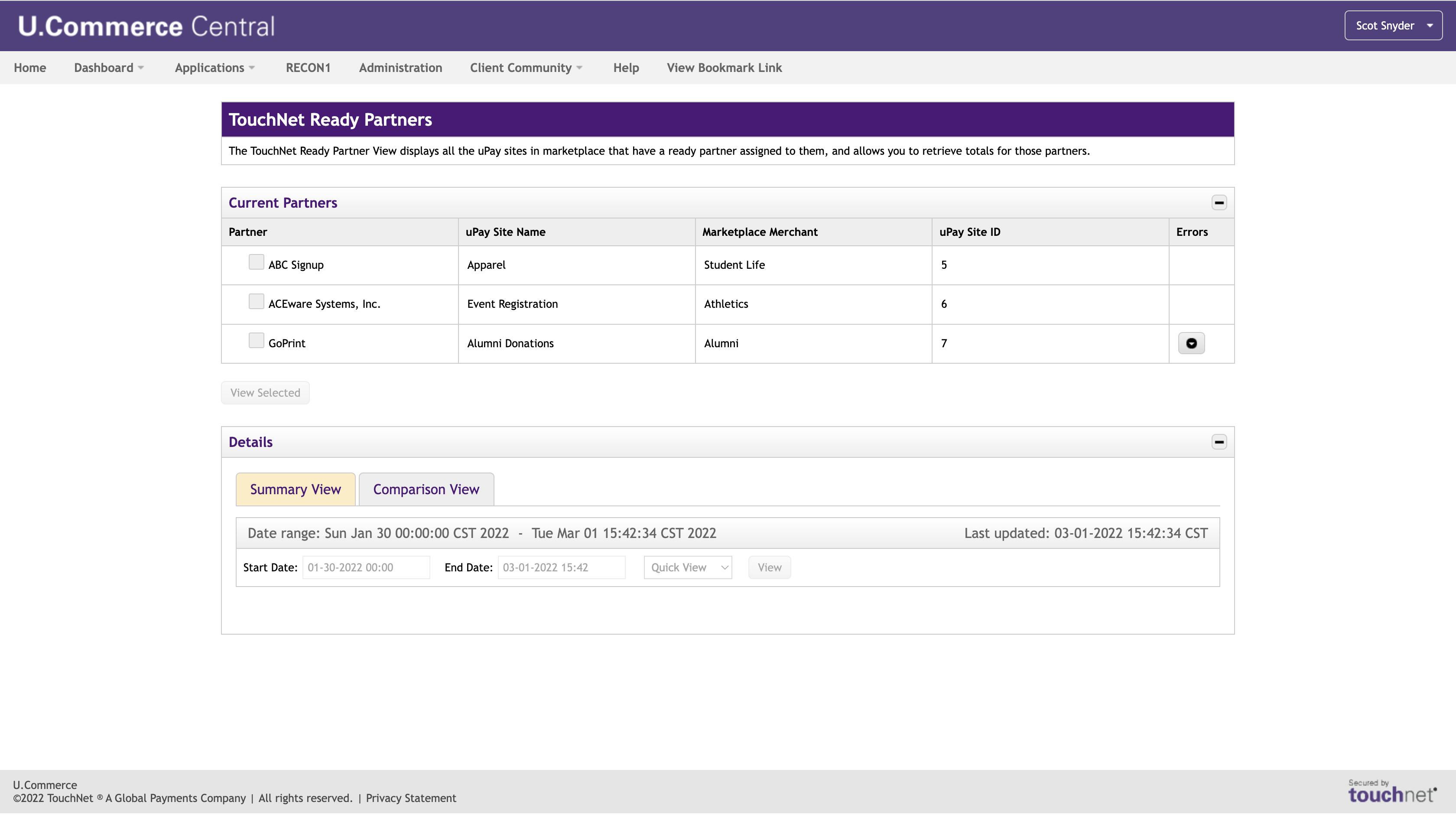The width and height of the screenshot is (1456, 815).
Task: Click the Start Date input field
Action: pos(366,567)
